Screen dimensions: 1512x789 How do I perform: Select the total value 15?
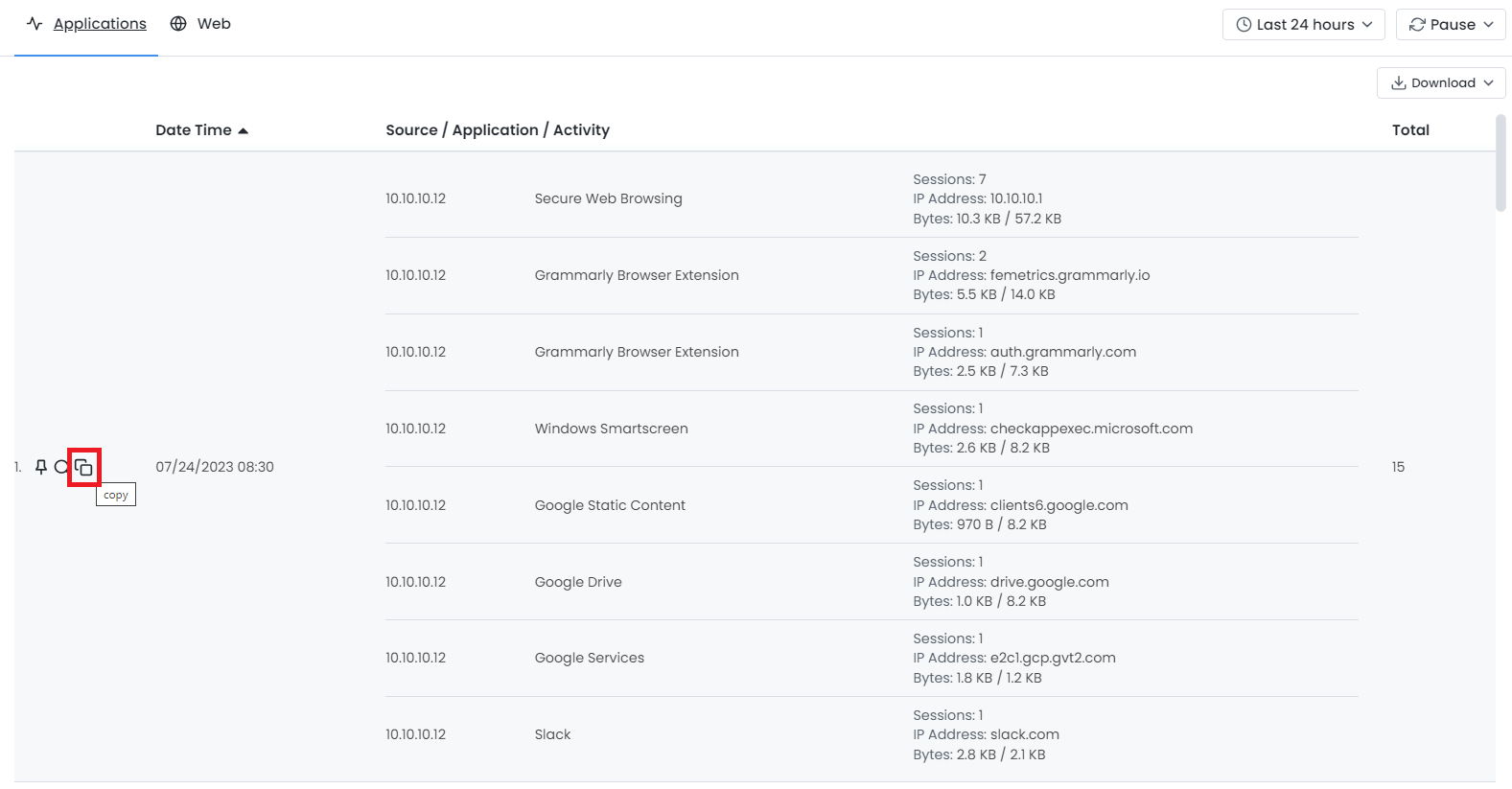click(1398, 467)
